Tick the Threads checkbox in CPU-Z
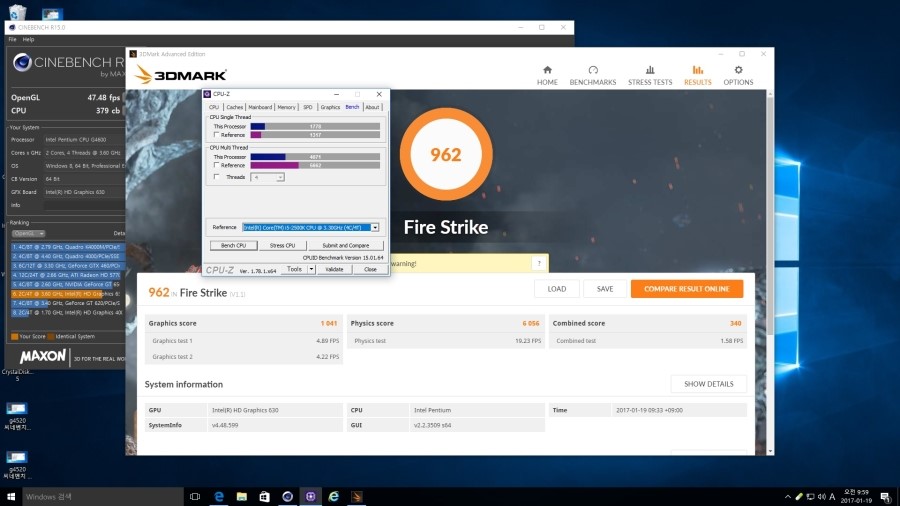The width and height of the screenshot is (900, 506). click(x=216, y=177)
